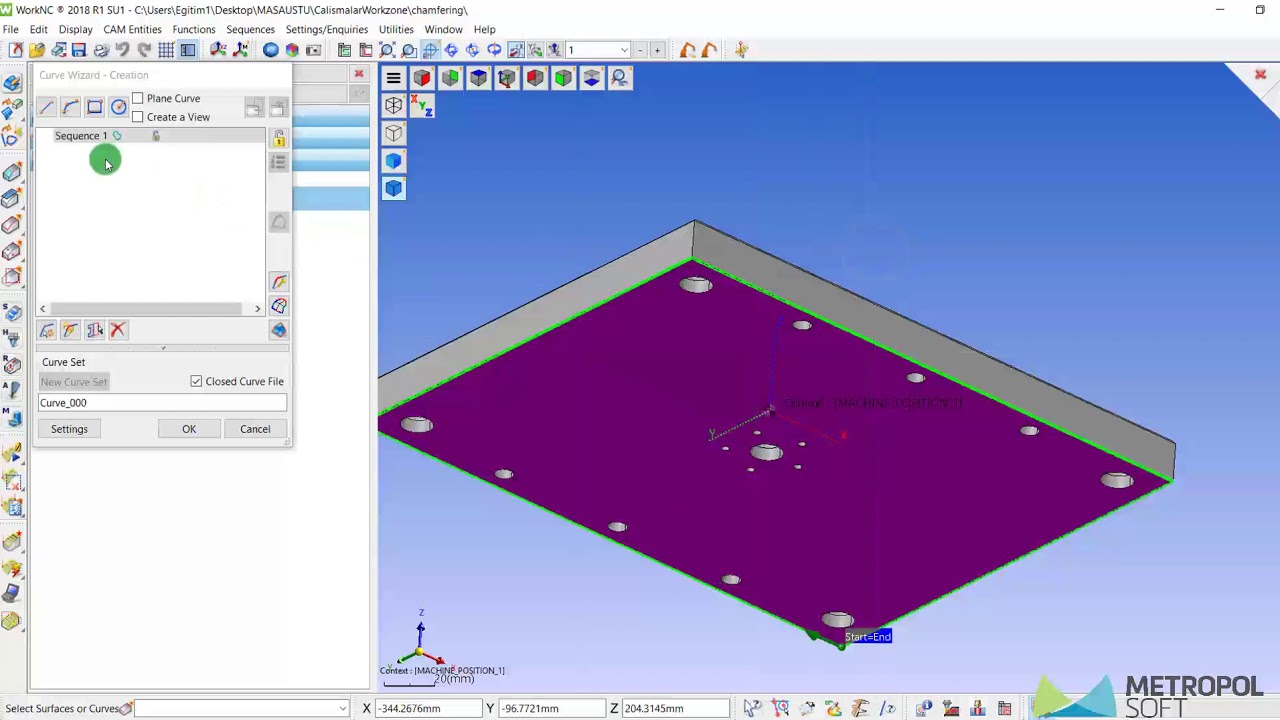This screenshot has height=720, width=1280.
Task: Select the line curve tool in Curve Wizard
Action: tap(47, 107)
